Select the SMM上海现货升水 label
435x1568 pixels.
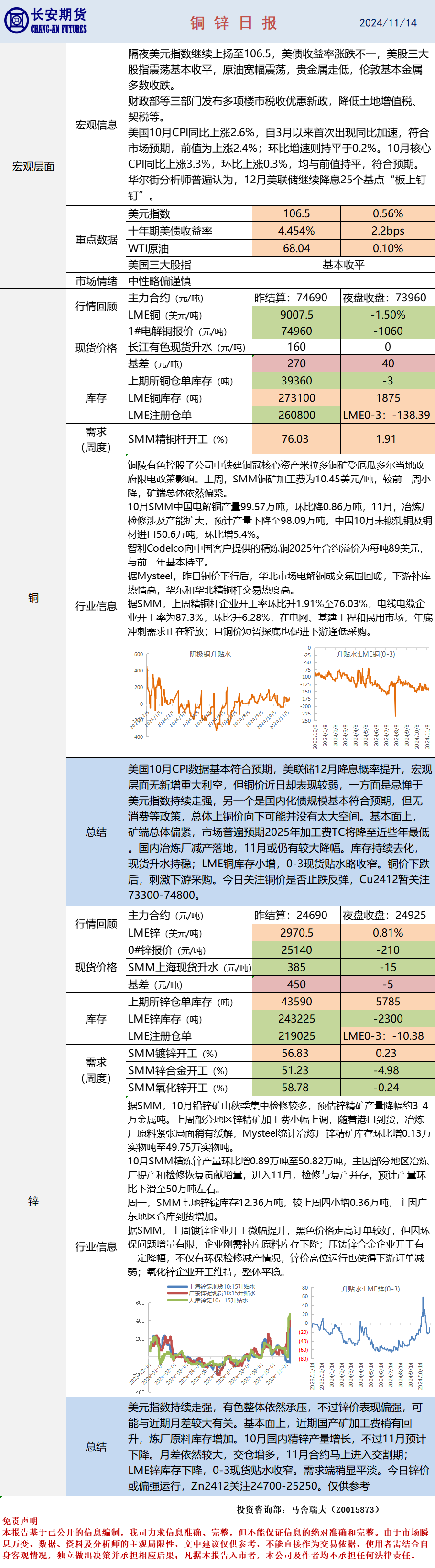coord(189,967)
